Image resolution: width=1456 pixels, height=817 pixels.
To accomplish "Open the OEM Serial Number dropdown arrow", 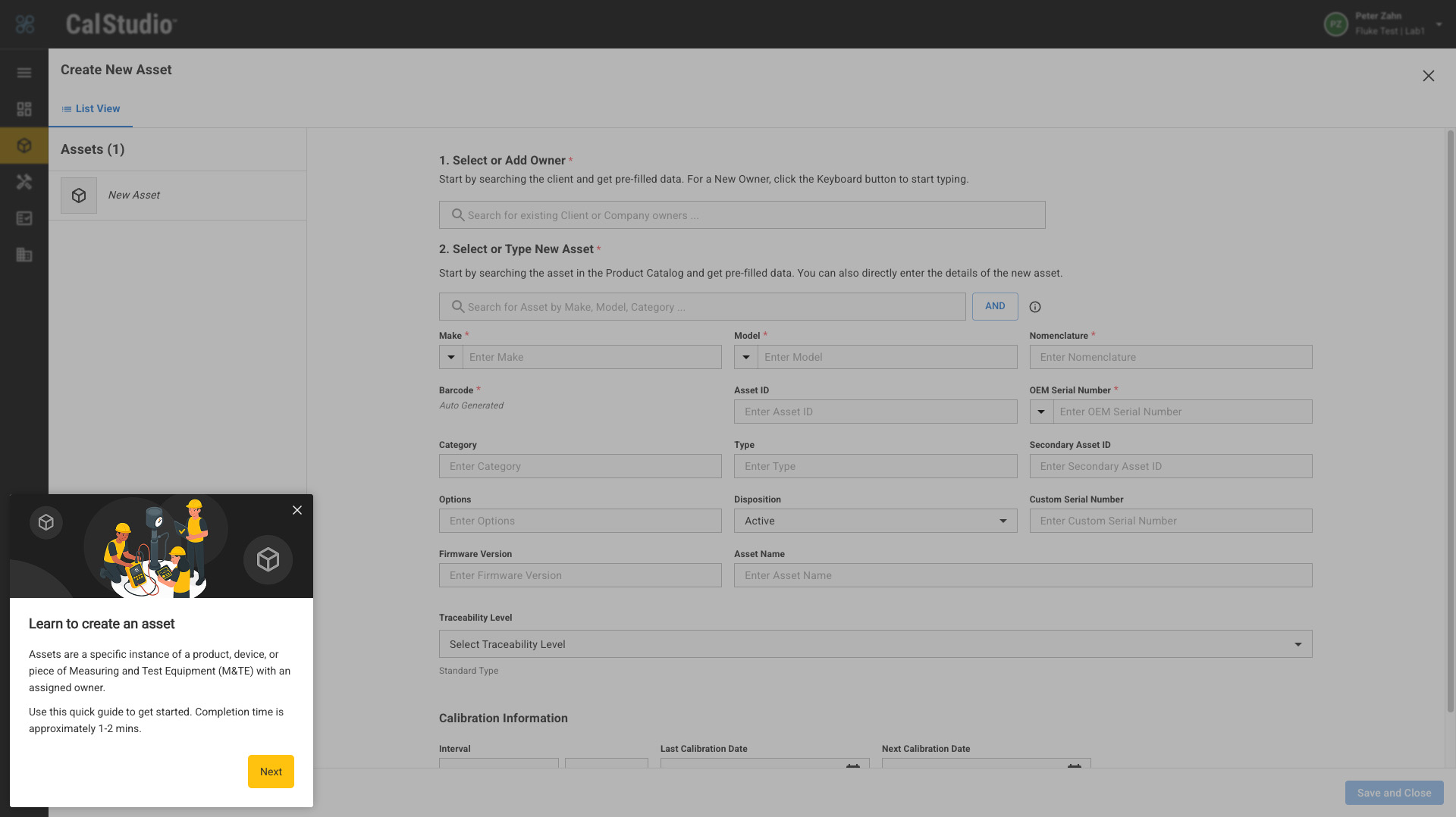I will (x=1041, y=412).
